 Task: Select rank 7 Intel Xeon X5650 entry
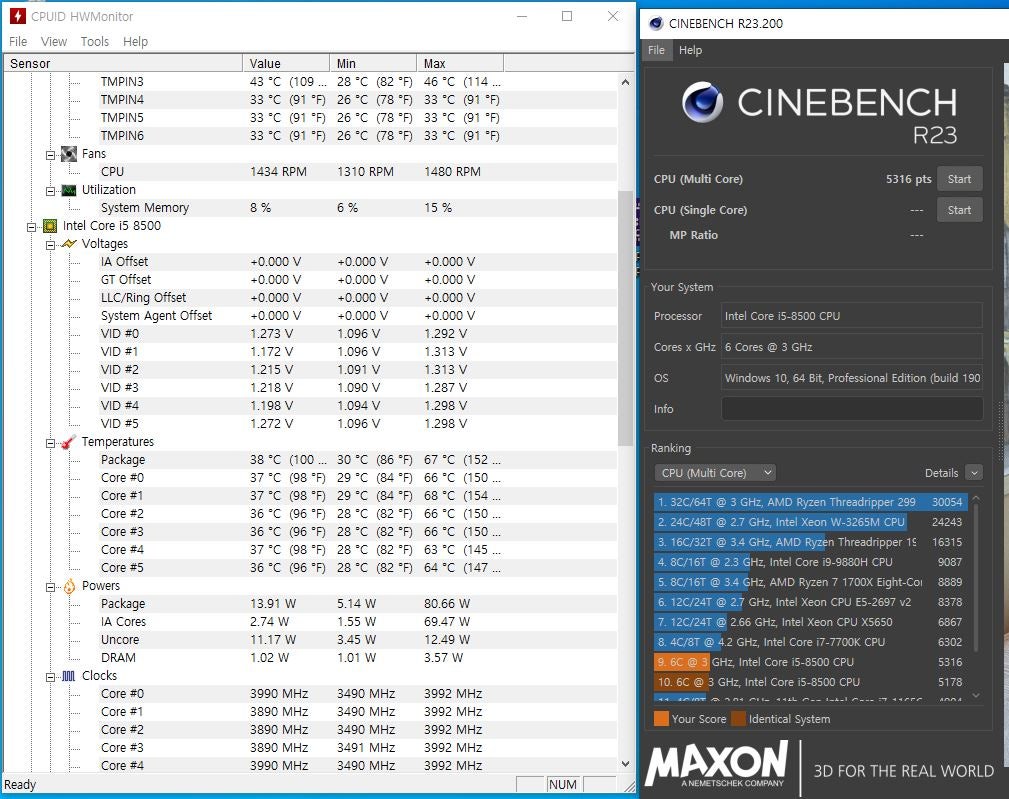810,622
